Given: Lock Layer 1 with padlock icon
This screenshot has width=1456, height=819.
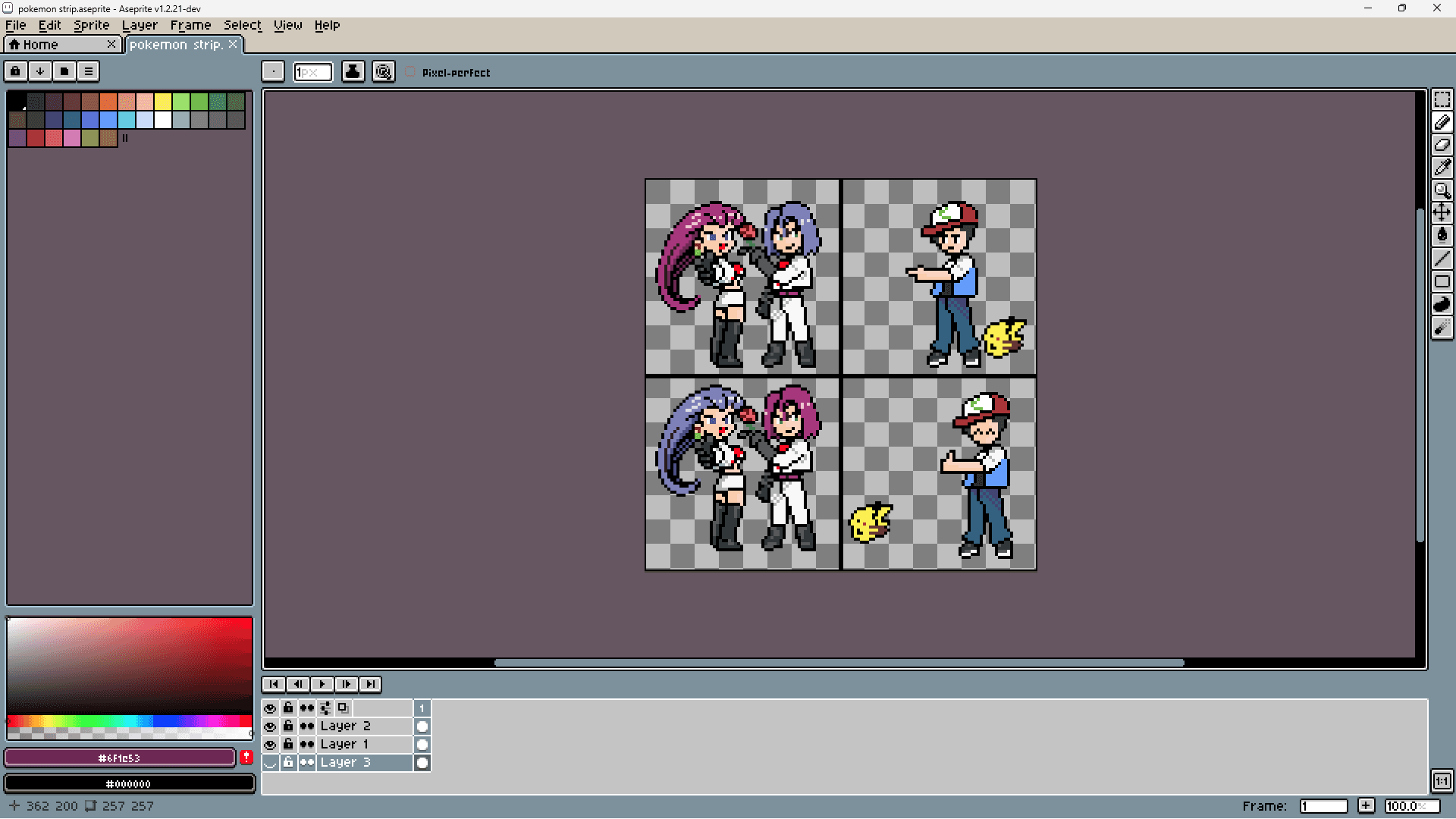Looking at the screenshot, I should pyautogui.click(x=288, y=745).
